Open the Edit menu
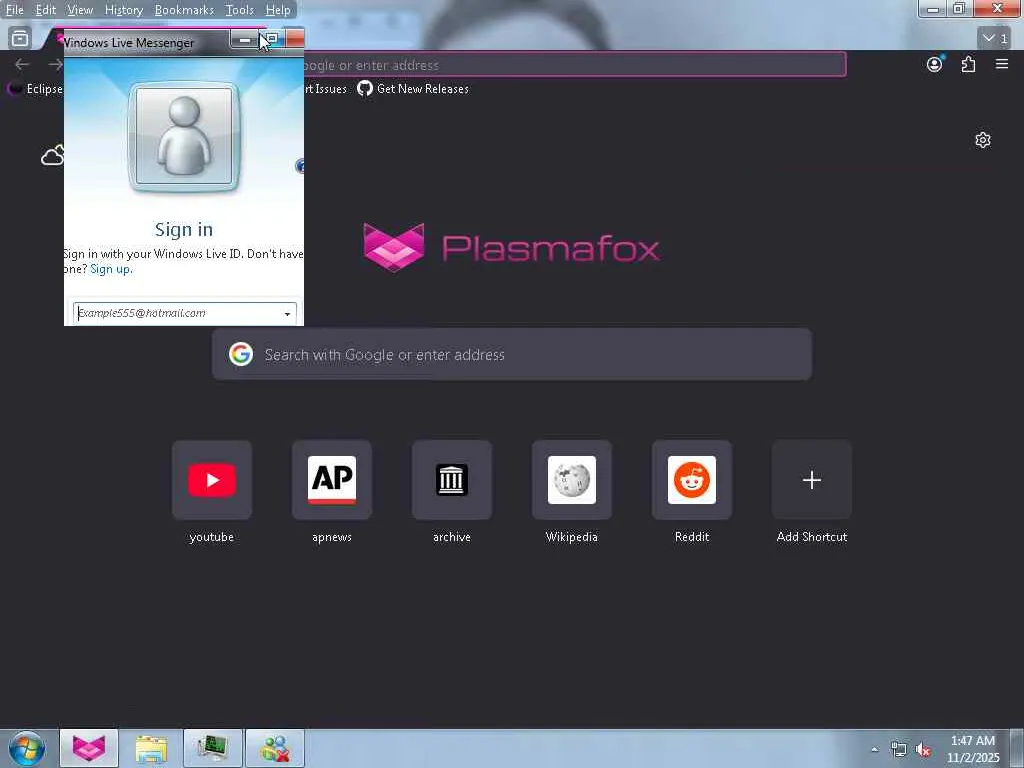1024x768 pixels. (x=45, y=10)
